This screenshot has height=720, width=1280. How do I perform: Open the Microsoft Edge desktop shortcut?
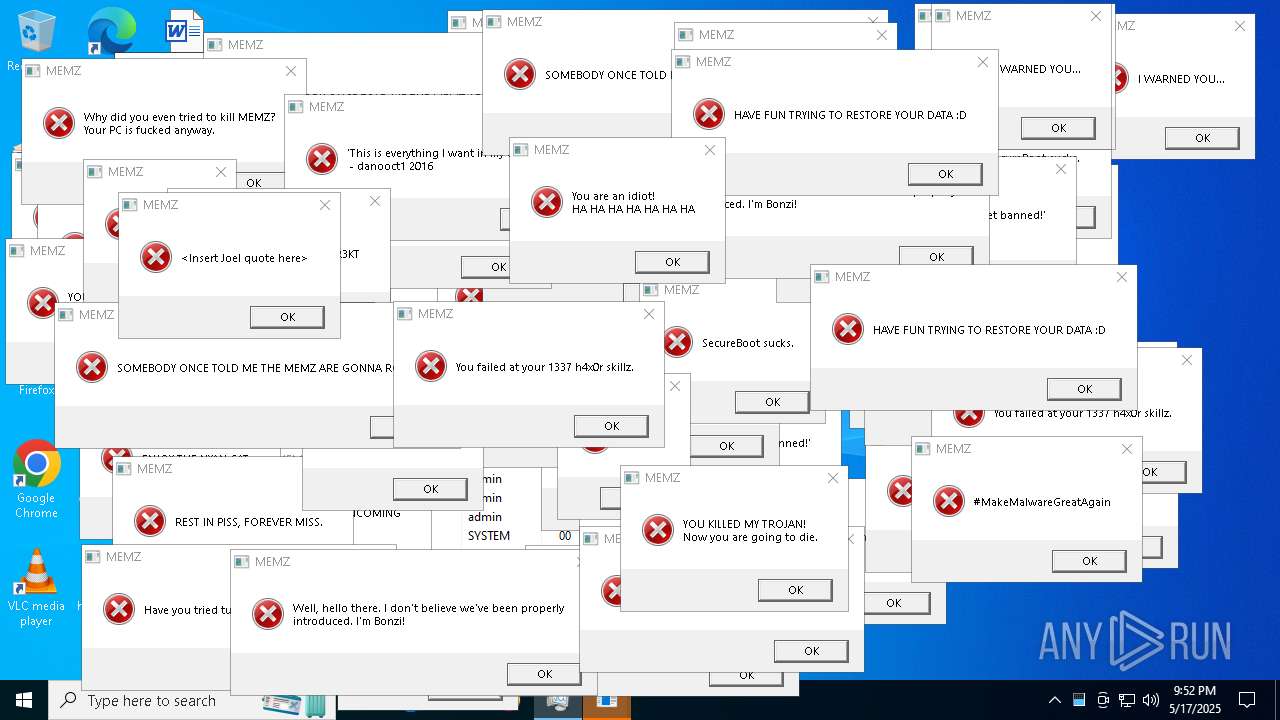point(111,32)
